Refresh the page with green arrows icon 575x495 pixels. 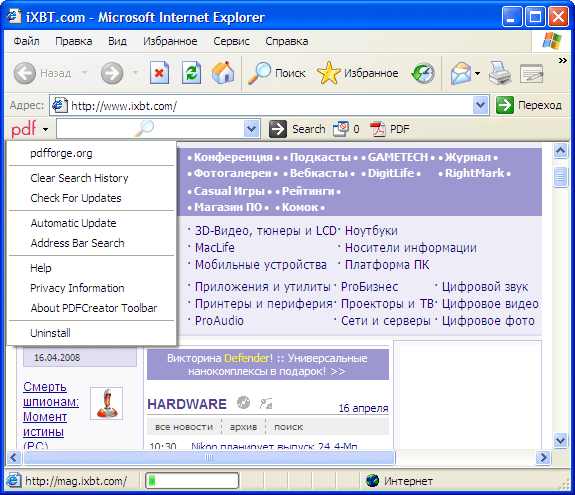pos(191,73)
